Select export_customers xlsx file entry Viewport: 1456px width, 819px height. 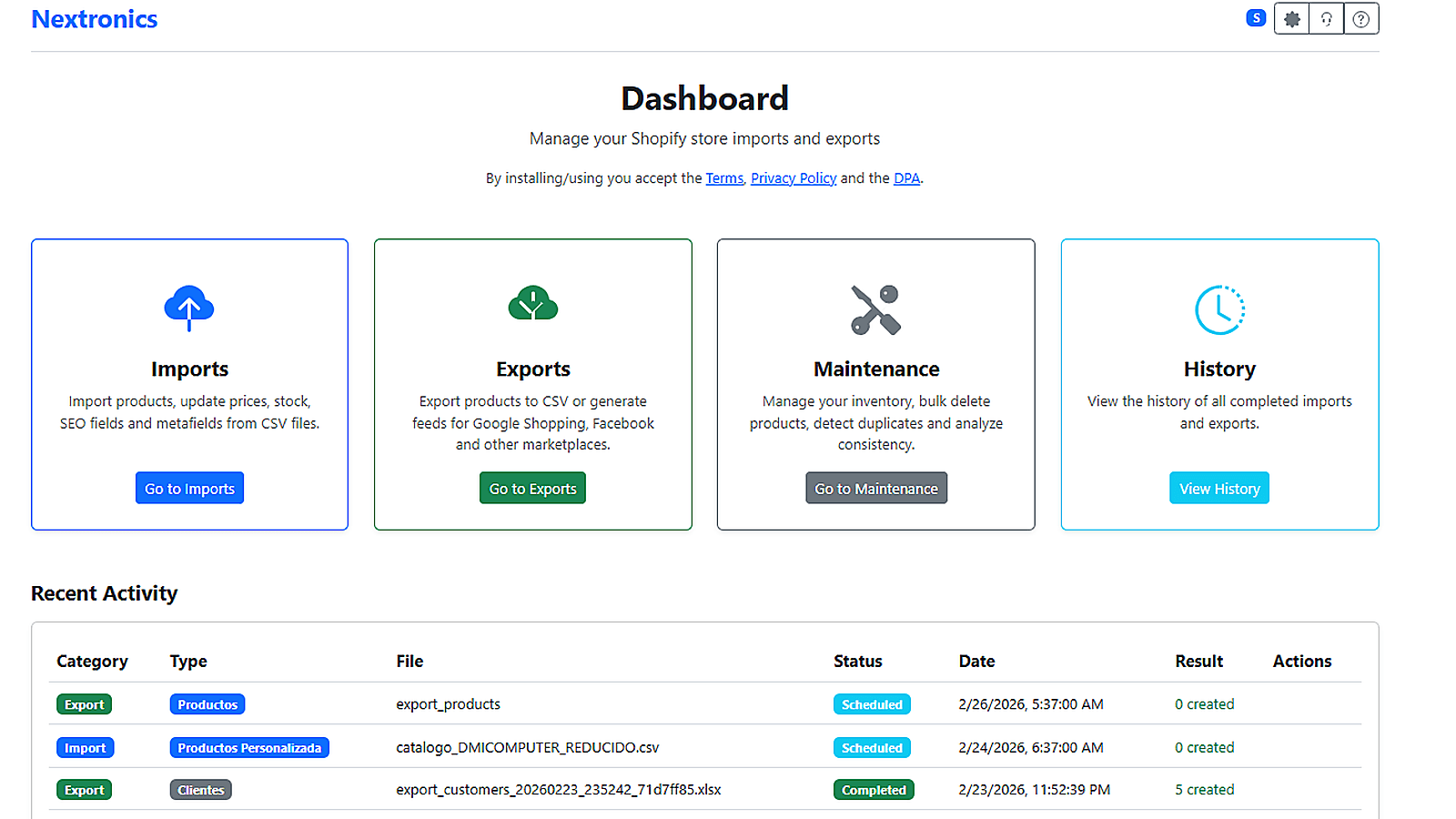click(558, 790)
